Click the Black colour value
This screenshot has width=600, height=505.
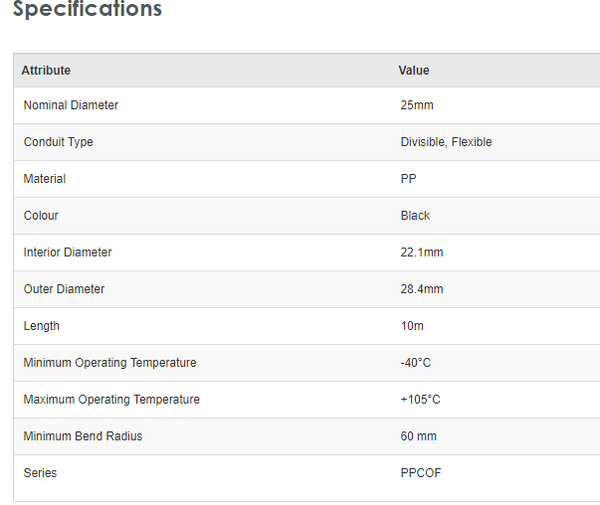[x=415, y=215]
